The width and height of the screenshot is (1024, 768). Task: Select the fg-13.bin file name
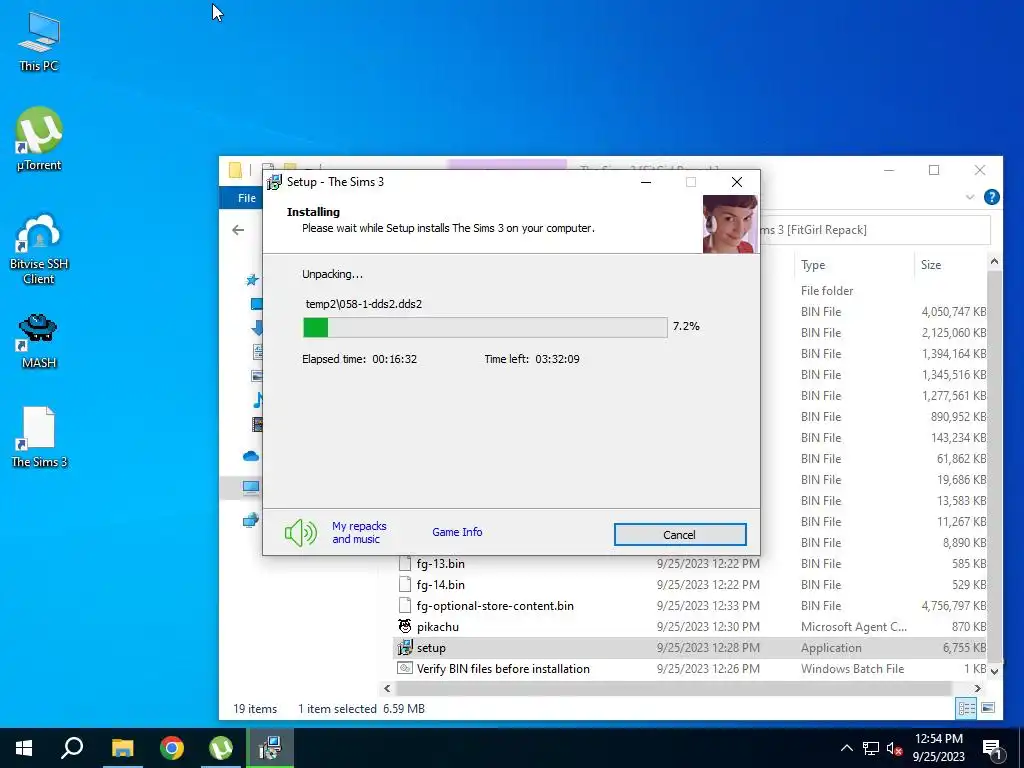(441, 564)
